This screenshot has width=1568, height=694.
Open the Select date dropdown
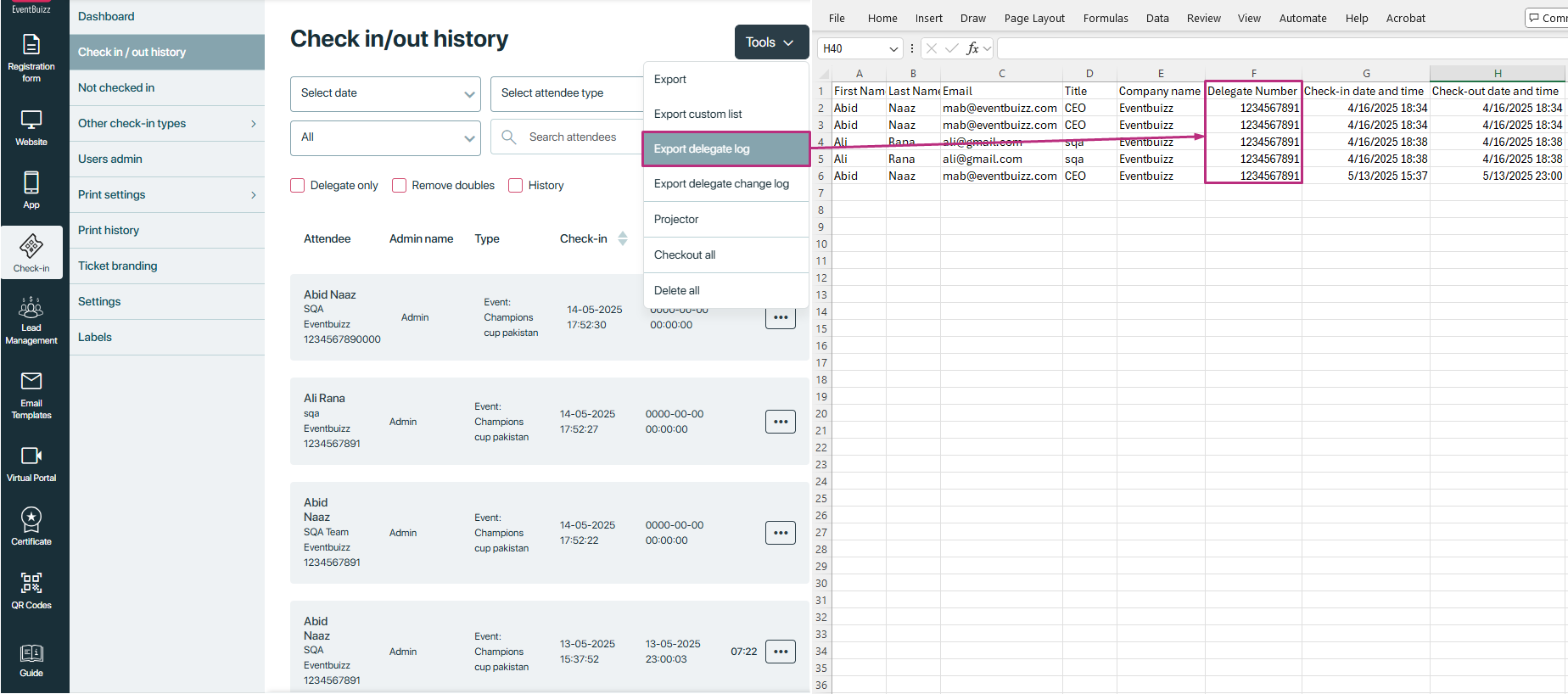pos(385,93)
